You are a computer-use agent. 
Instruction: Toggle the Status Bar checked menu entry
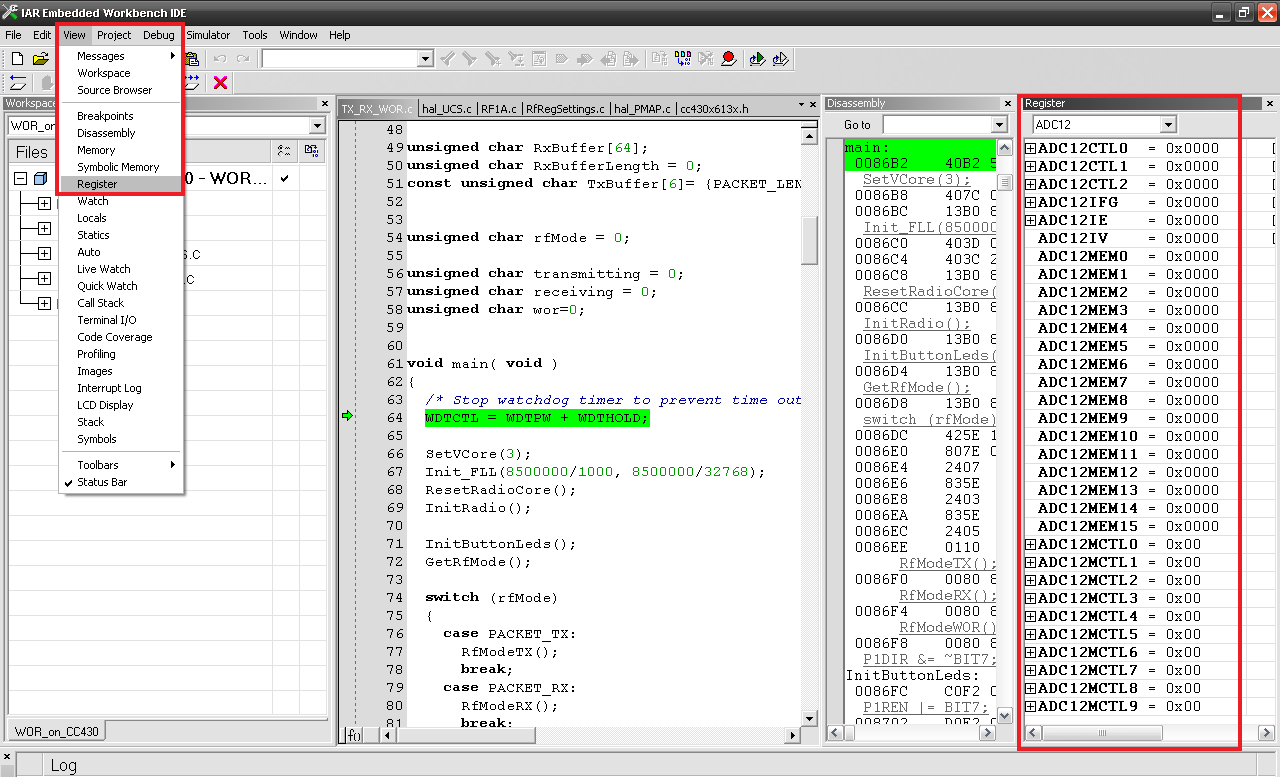(x=101, y=482)
